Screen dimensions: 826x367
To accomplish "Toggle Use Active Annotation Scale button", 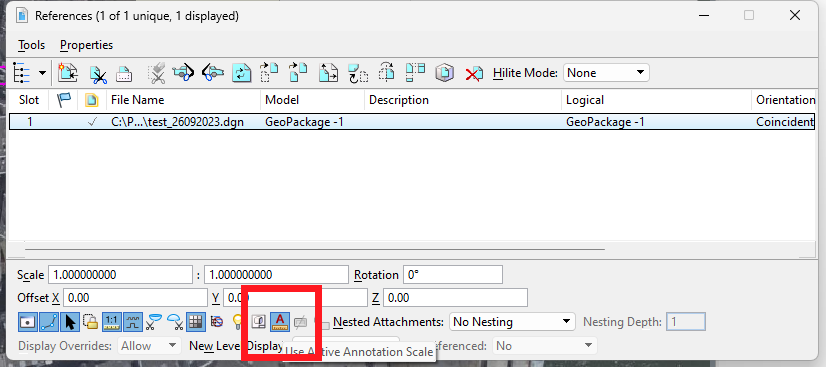I will coord(280,321).
